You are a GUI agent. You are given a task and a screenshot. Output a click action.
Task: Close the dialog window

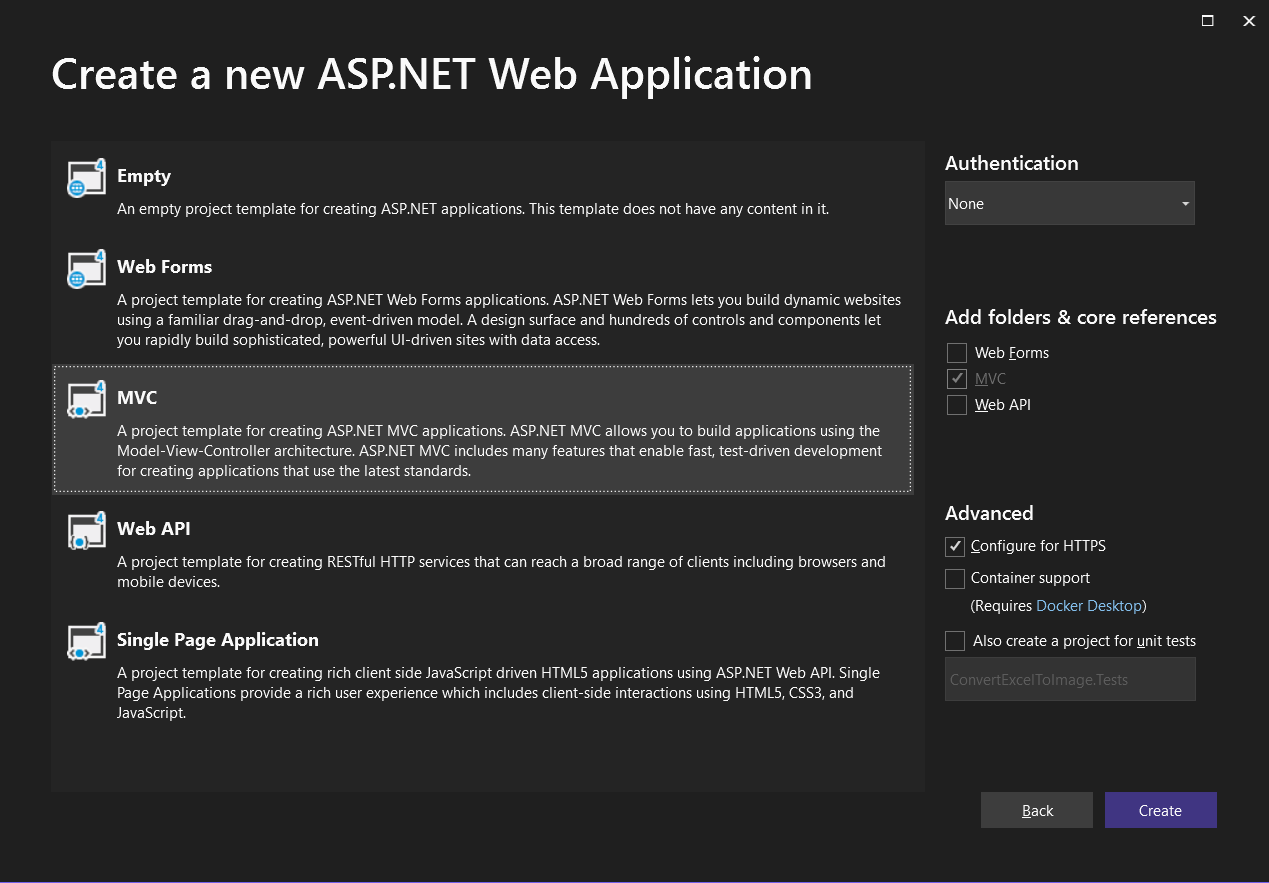click(x=1248, y=20)
